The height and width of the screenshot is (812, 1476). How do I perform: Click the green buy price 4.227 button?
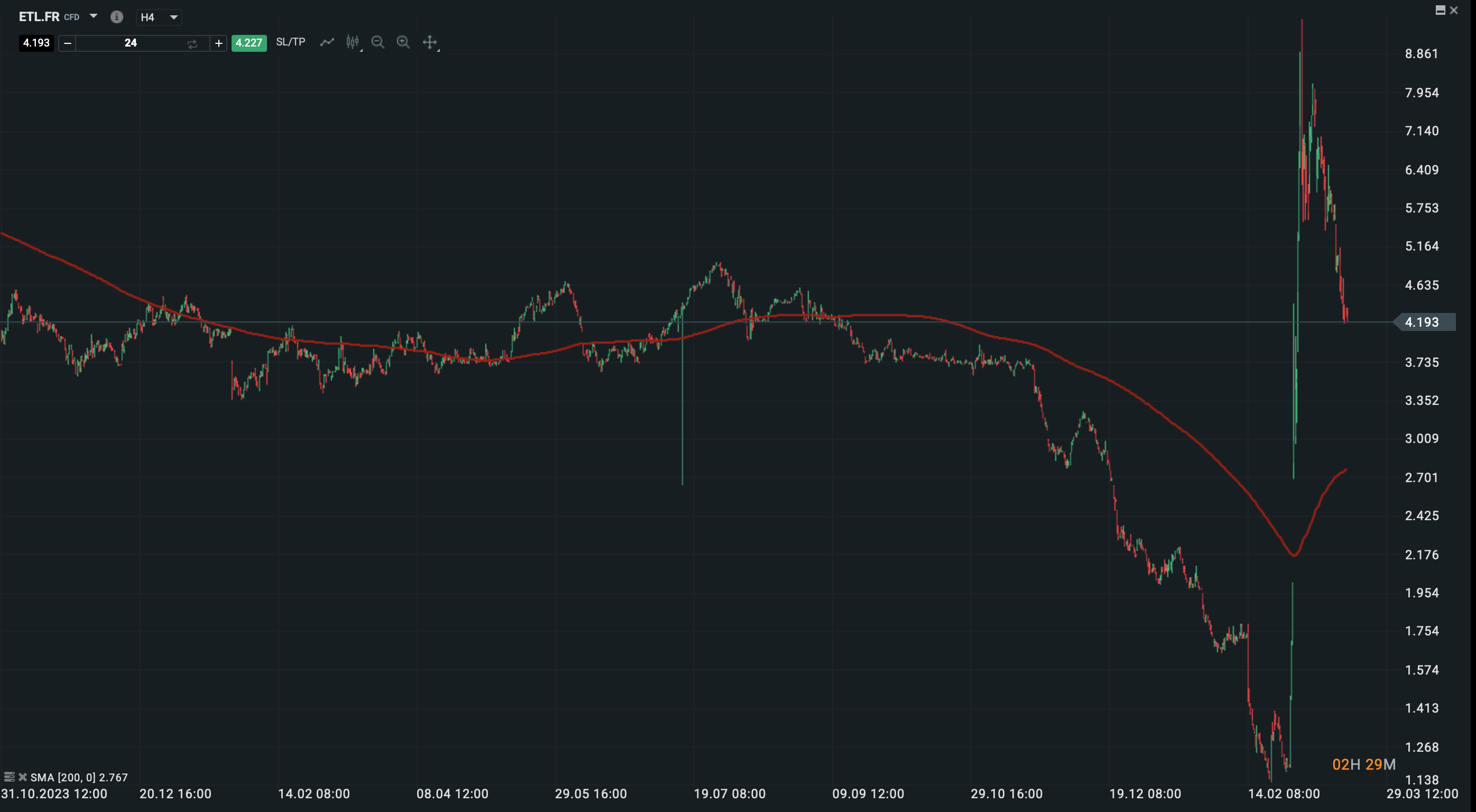248,43
